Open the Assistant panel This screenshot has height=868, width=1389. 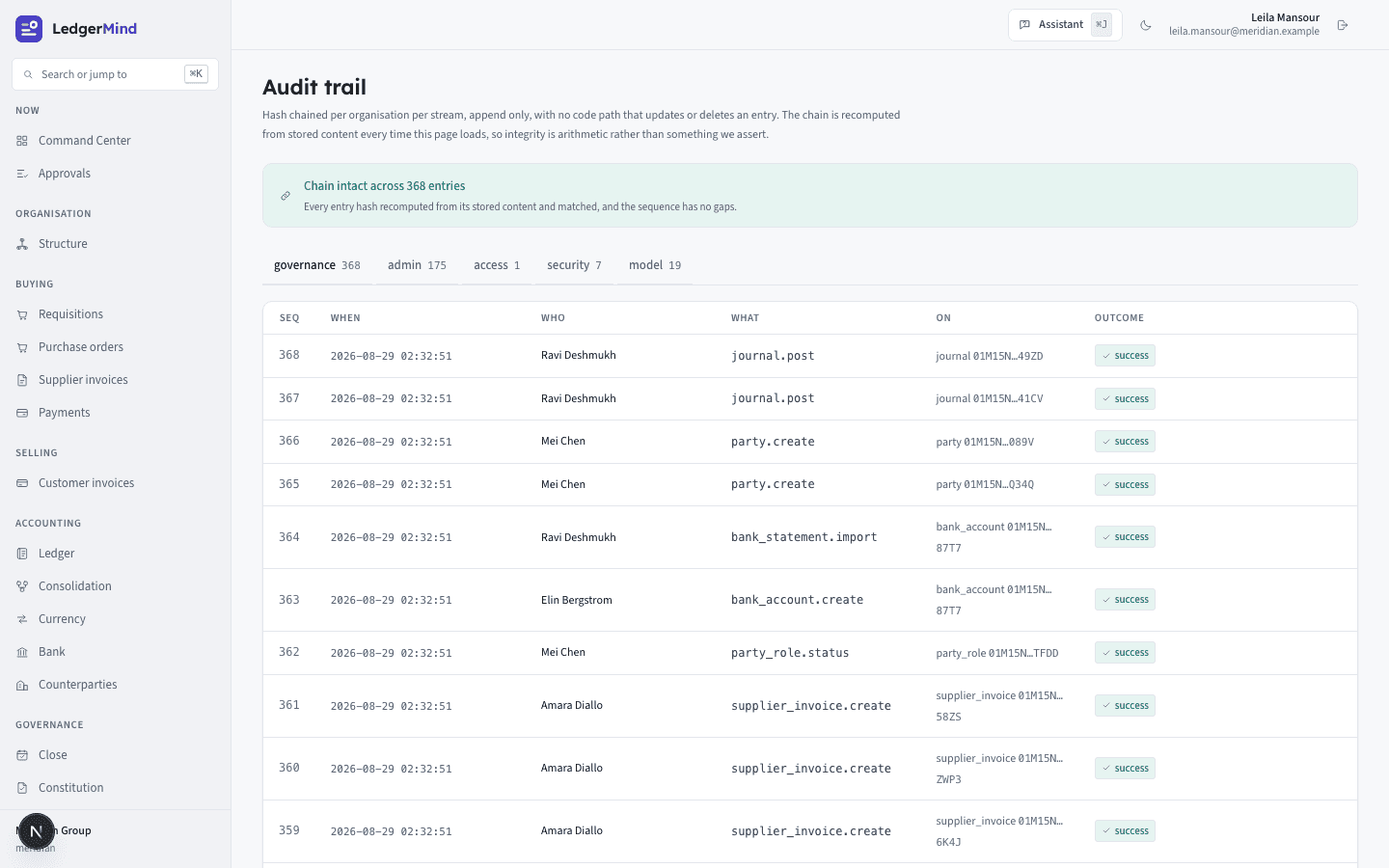(x=1065, y=25)
